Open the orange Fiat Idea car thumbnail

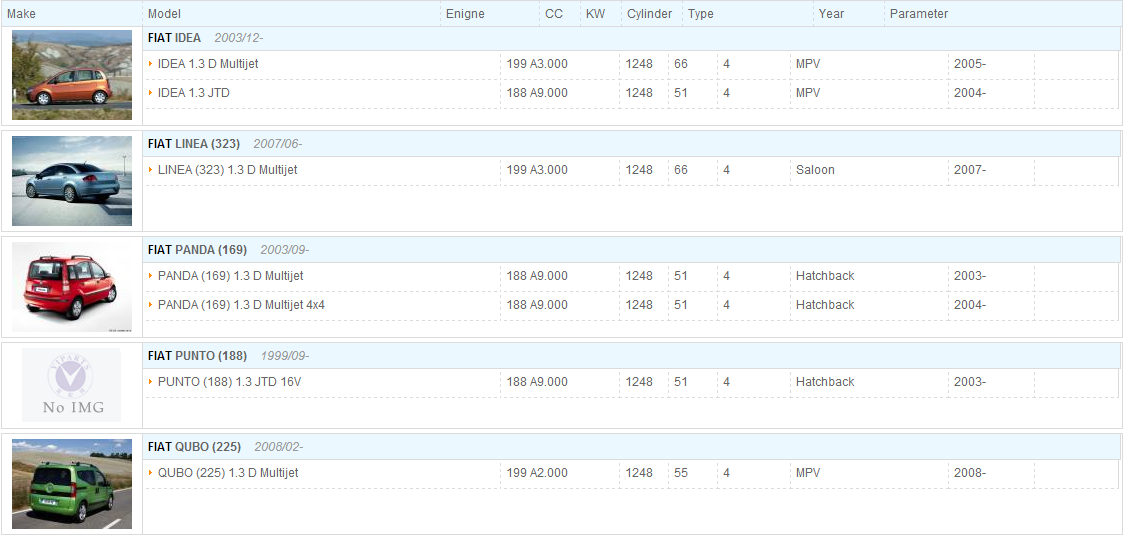(72, 75)
